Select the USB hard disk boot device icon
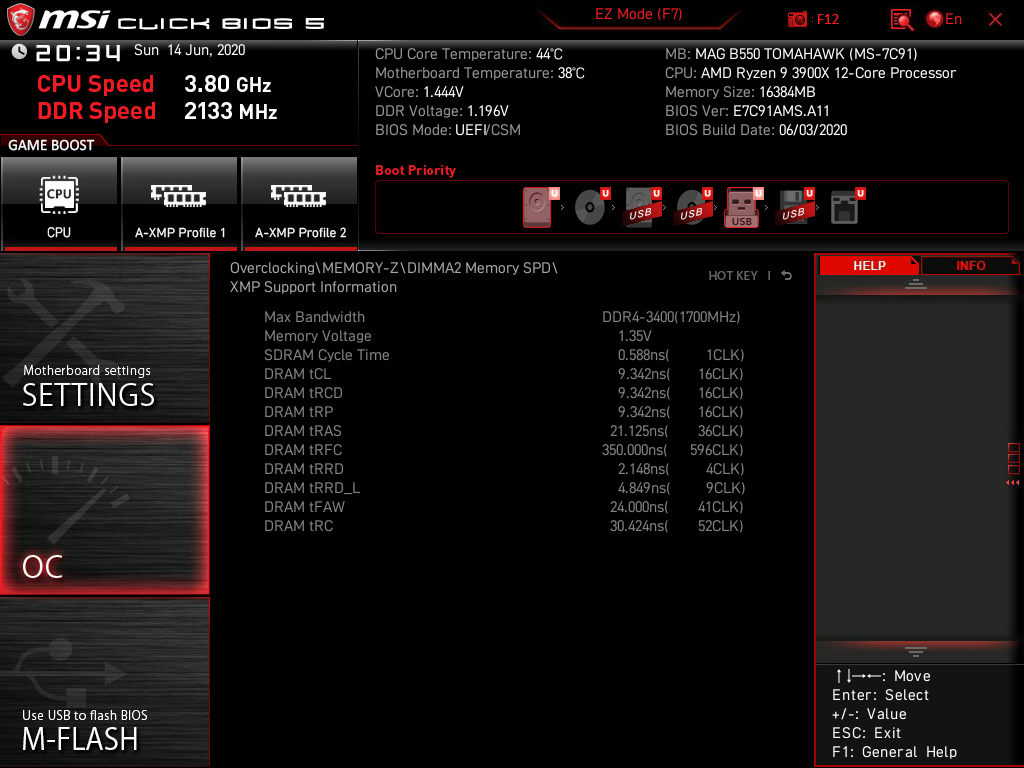The width and height of the screenshot is (1024, 768). pos(642,207)
